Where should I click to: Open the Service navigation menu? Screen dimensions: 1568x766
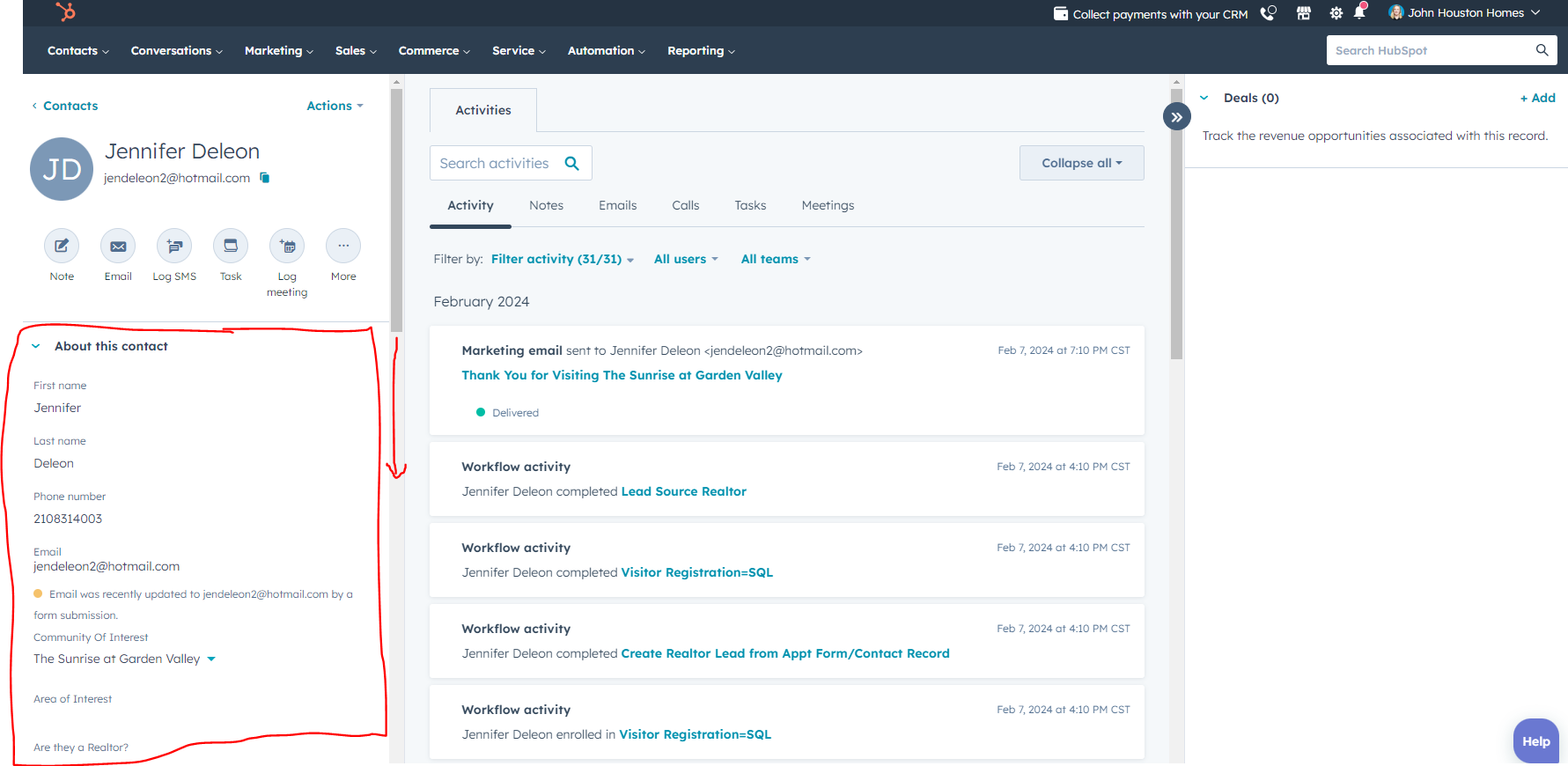(519, 51)
